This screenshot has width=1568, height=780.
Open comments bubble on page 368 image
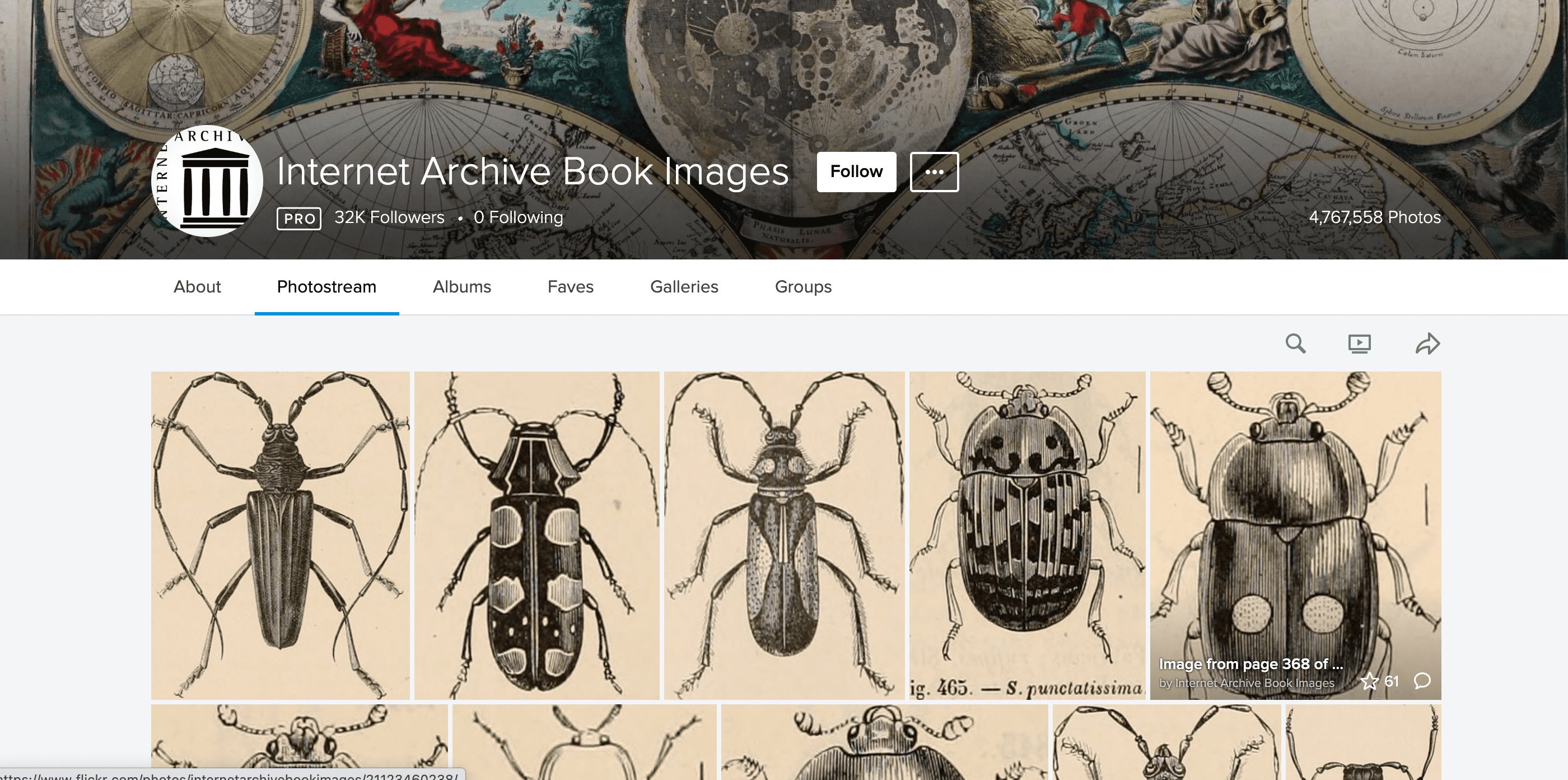point(1422,681)
